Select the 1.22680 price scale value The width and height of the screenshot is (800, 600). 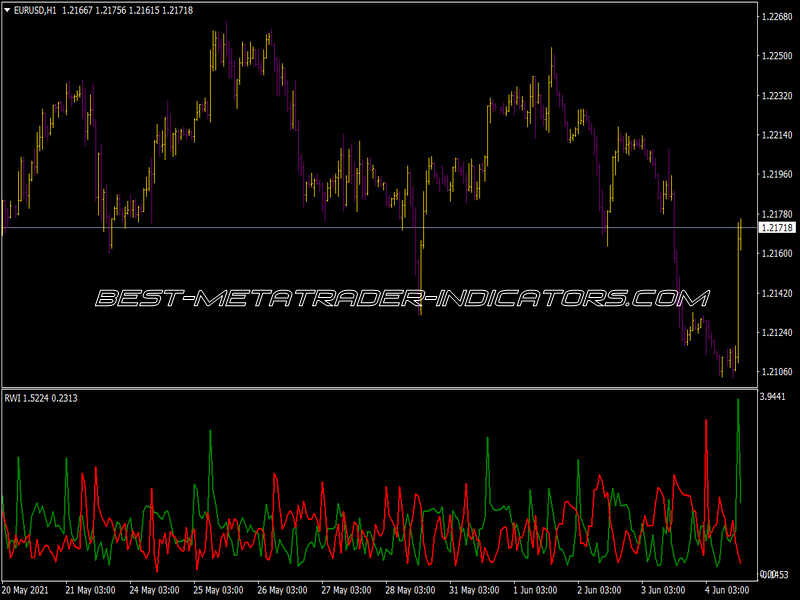[x=777, y=17]
